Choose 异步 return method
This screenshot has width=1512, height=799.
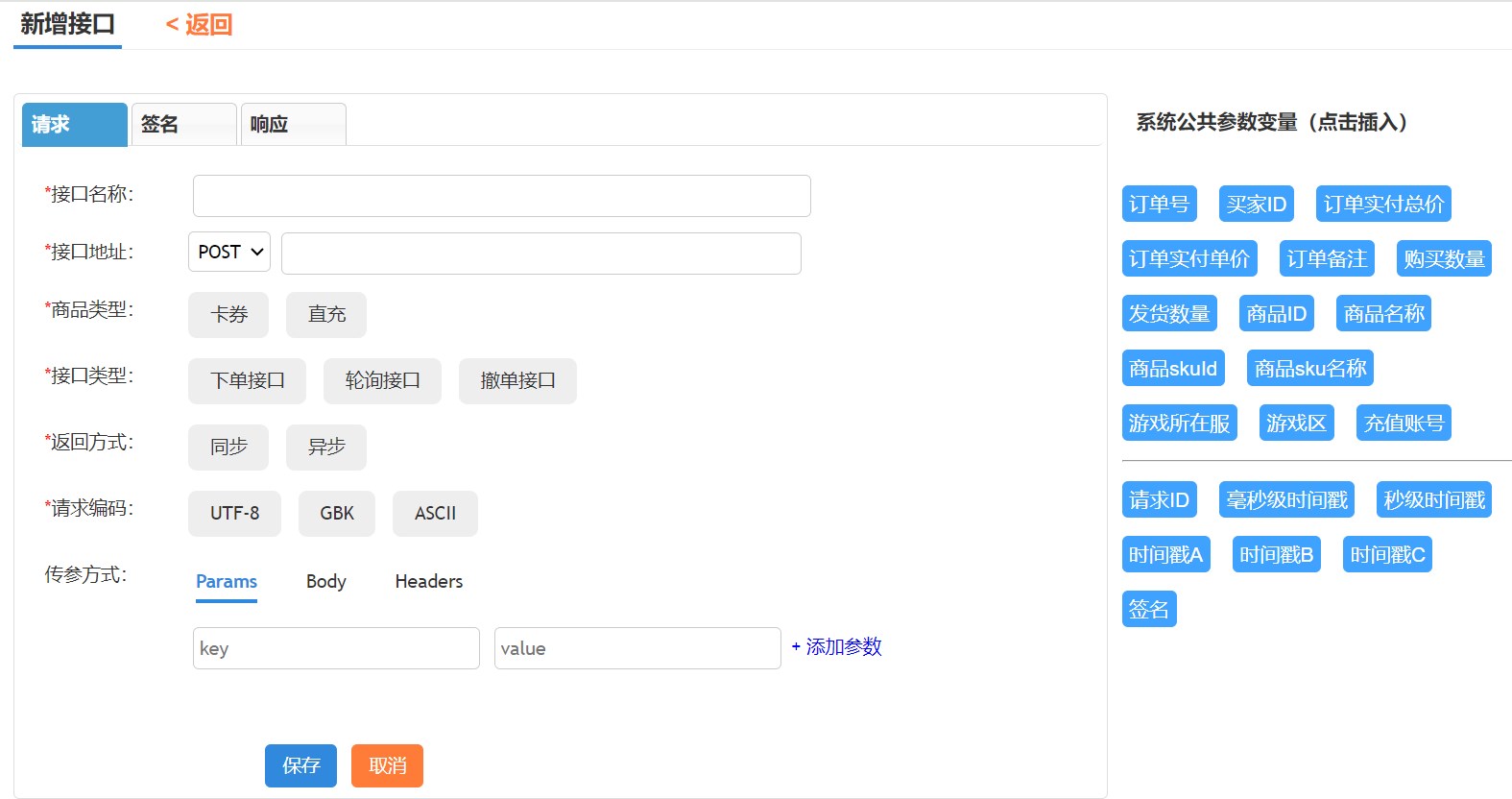click(x=326, y=448)
